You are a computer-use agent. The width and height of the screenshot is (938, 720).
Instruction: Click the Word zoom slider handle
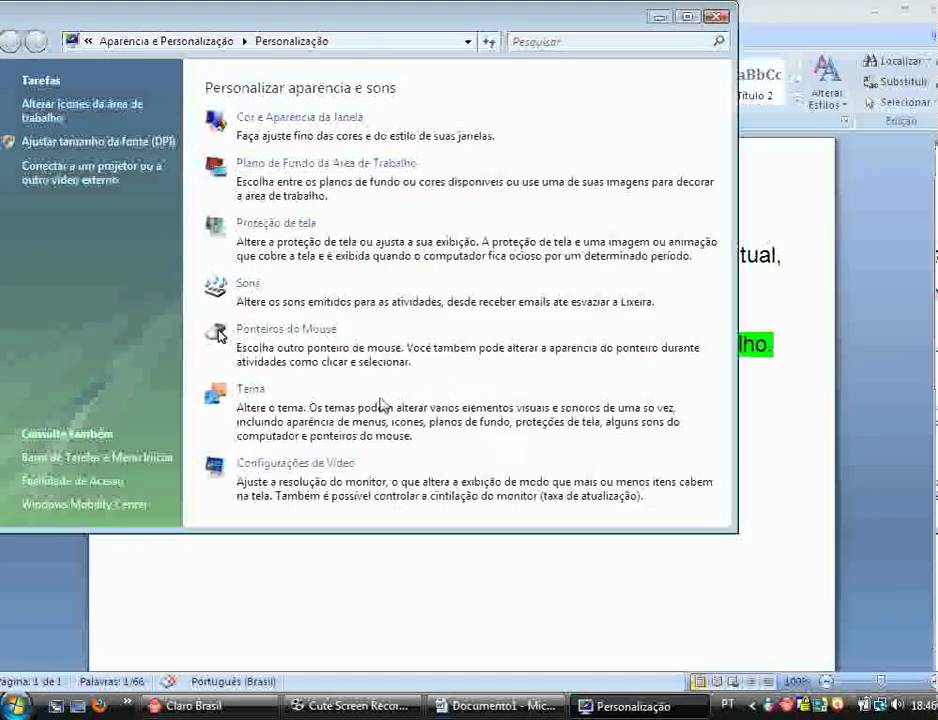(x=880, y=681)
